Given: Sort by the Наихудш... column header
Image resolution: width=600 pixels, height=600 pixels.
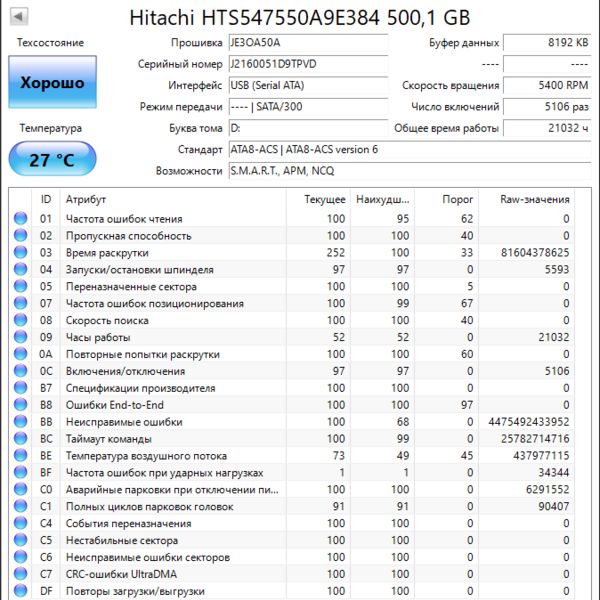Looking at the screenshot, I should 382,199.
